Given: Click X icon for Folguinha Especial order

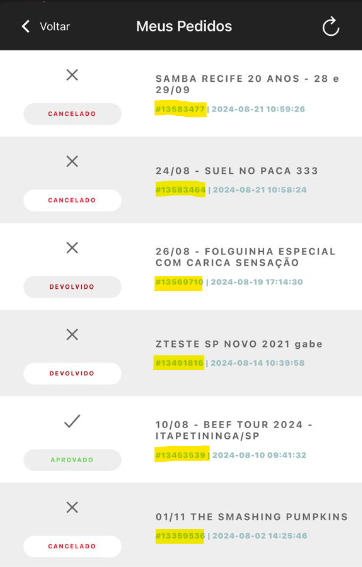Looking at the screenshot, I should 72,248.
